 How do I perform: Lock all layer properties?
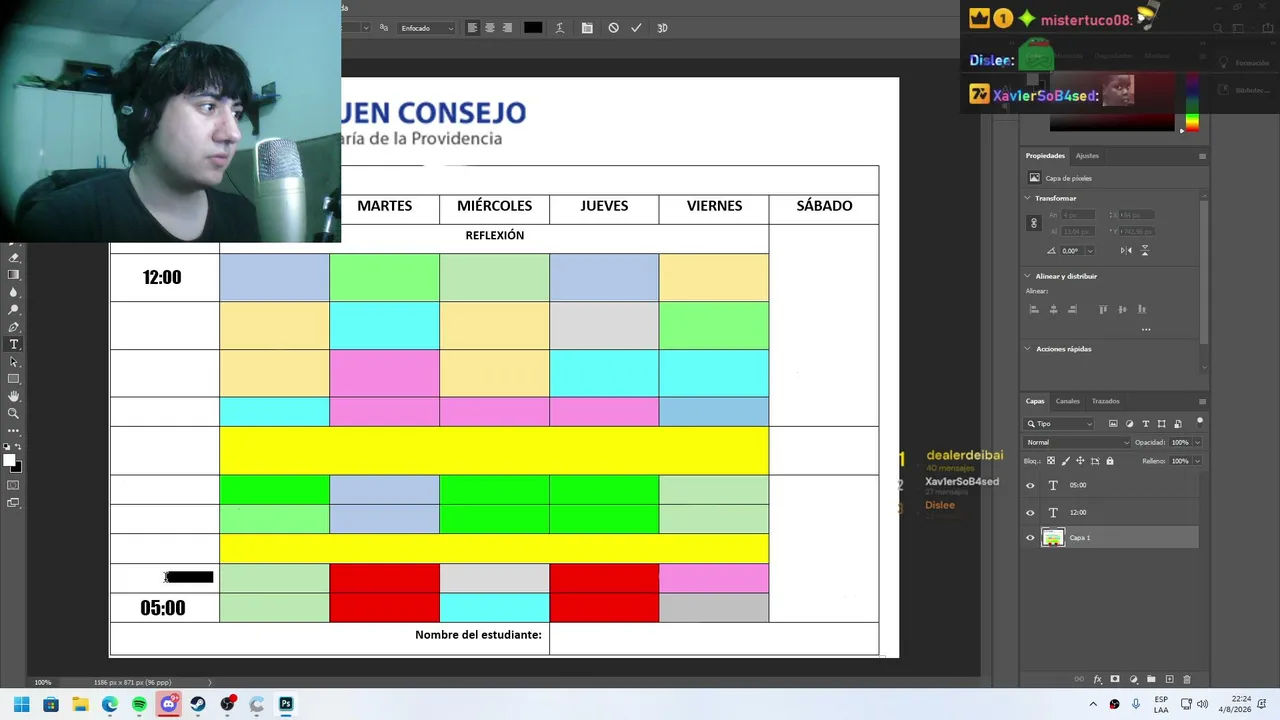pyautogui.click(x=1110, y=461)
